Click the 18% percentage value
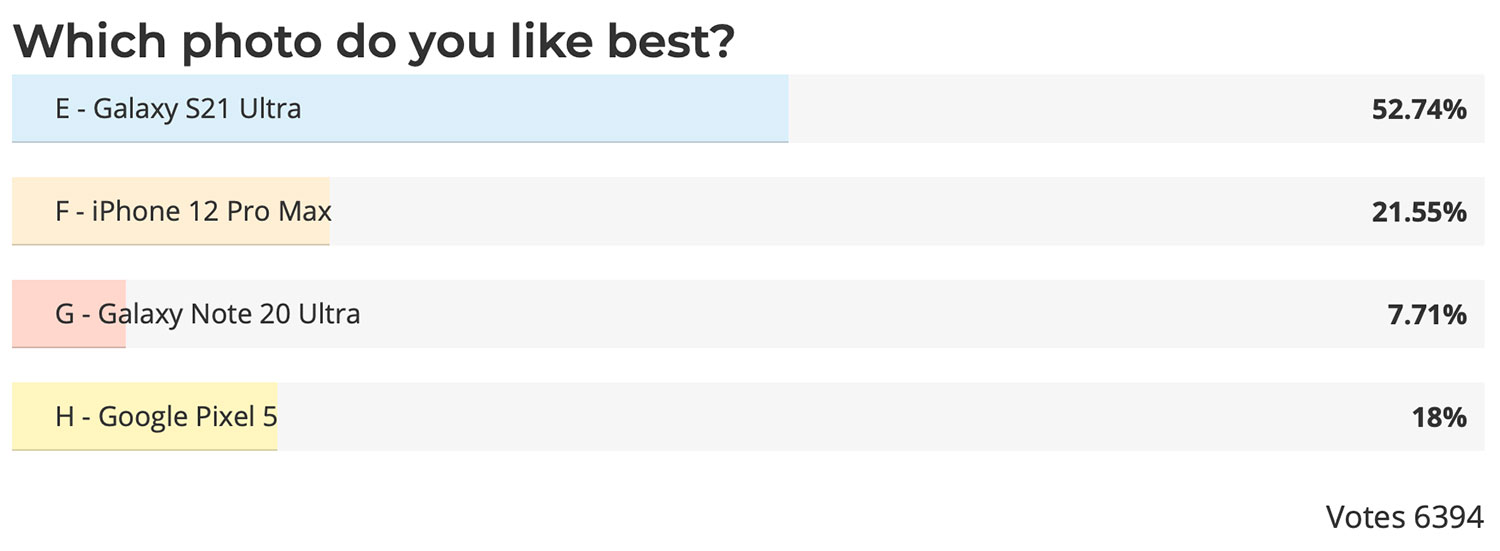Image resolution: width=1500 pixels, height=551 pixels. (1440, 417)
